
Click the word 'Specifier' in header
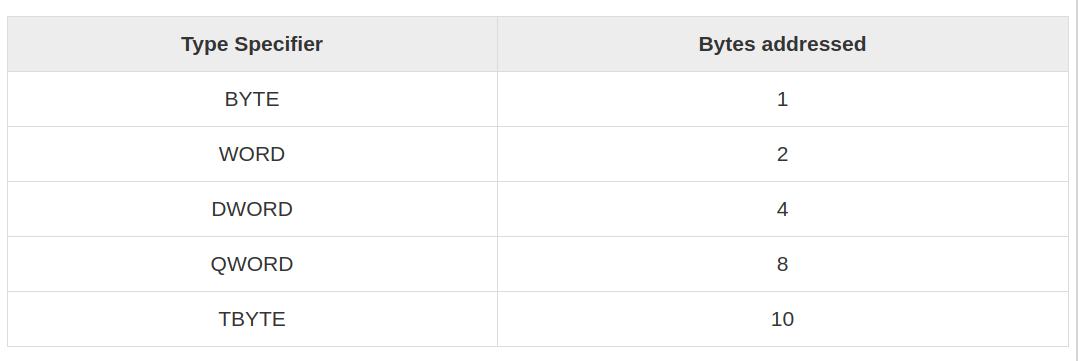[278, 45]
